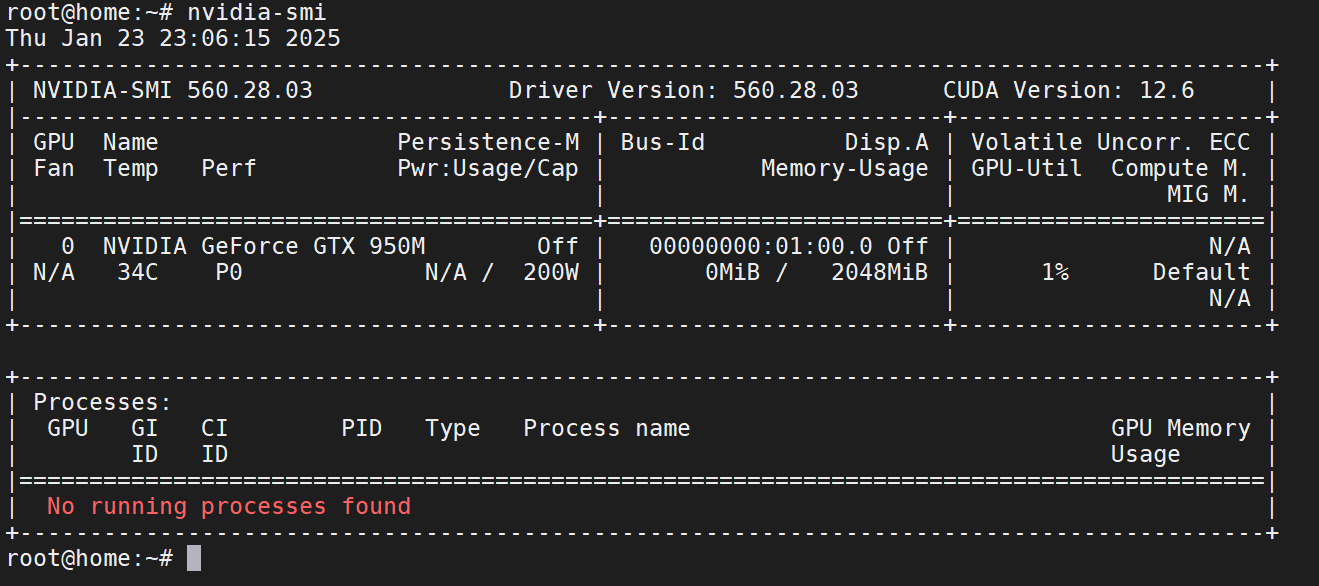Click the P0 performance state value

point(229,272)
